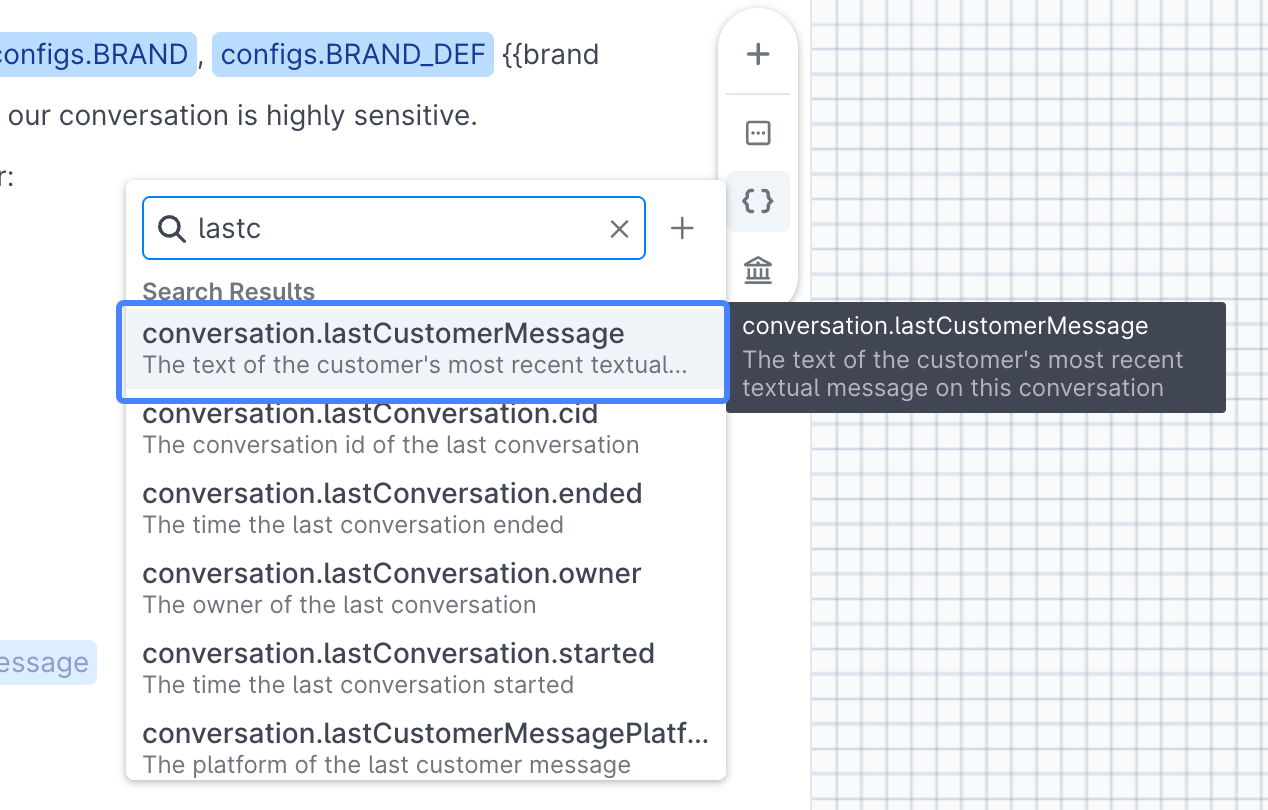Image resolution: width=1268 pixels, height=810 pixels.
Task: Click the configs.BRAND_DEF variable chip
Action: click(353, 54)
